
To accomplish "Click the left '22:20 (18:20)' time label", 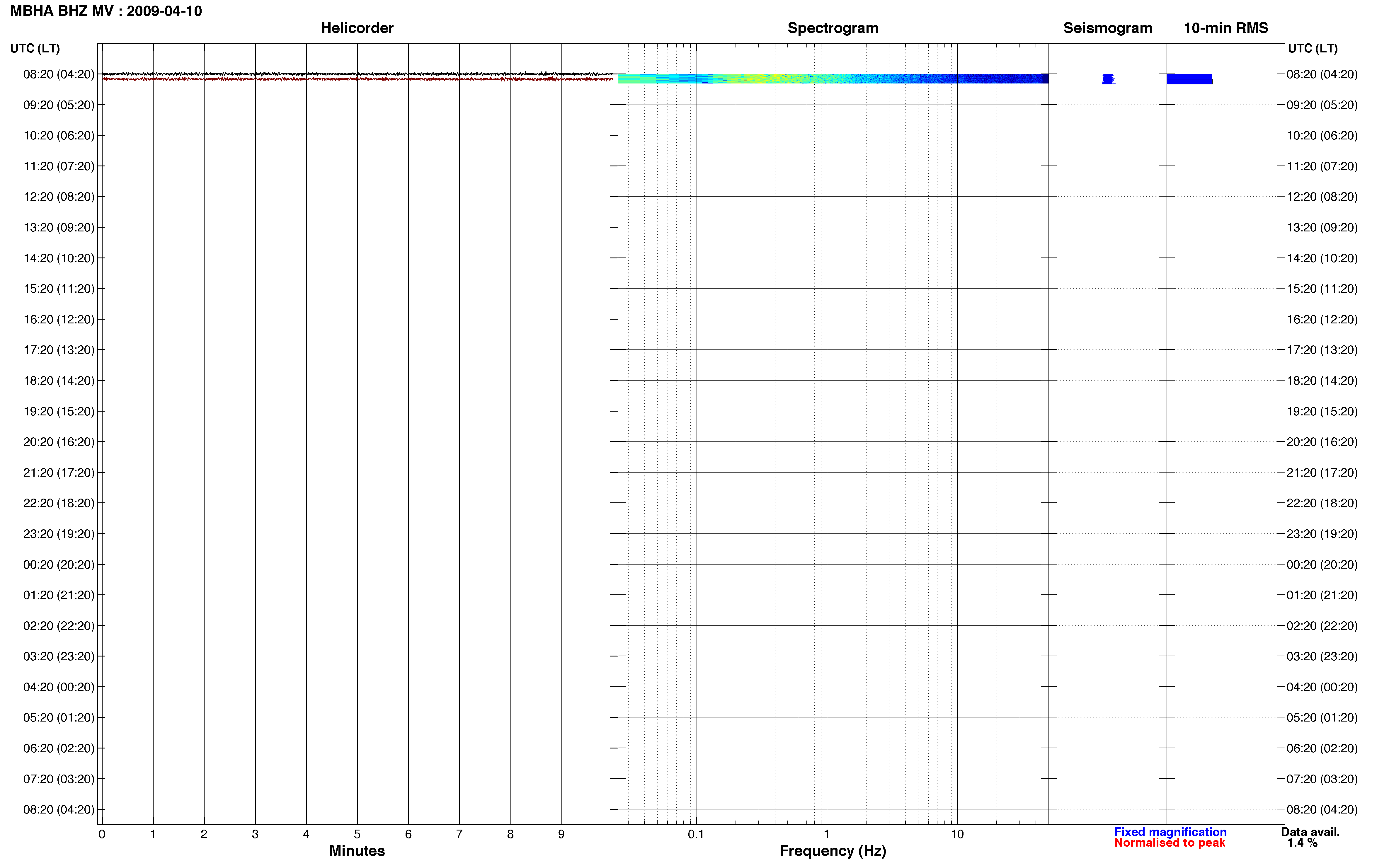I will pyautogui.click(x=59, y=503).
